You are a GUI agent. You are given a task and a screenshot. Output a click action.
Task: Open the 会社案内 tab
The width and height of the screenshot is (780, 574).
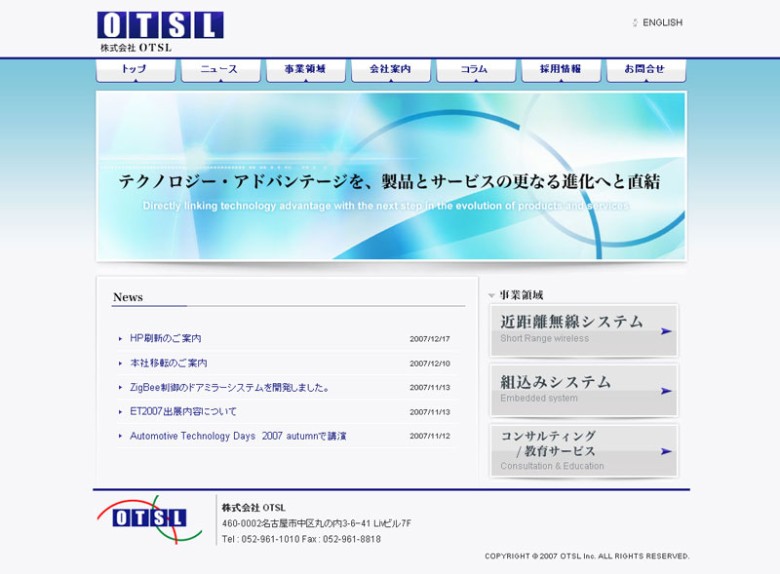[x=390, y=70]
